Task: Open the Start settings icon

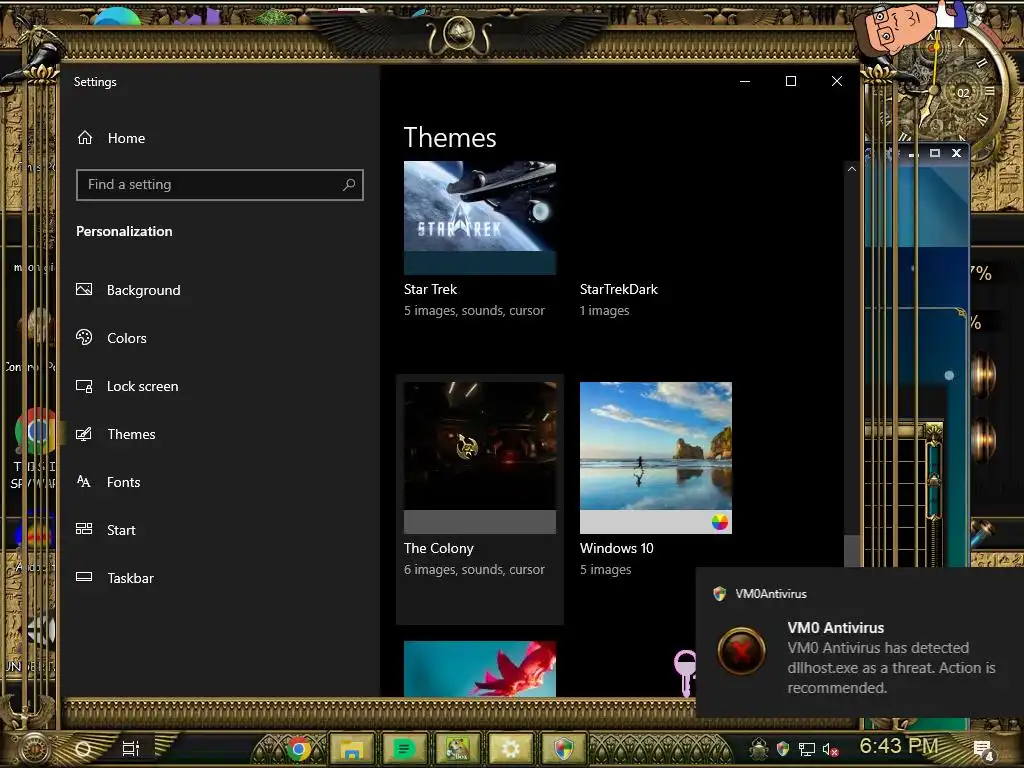Action: tap(84, 529)
